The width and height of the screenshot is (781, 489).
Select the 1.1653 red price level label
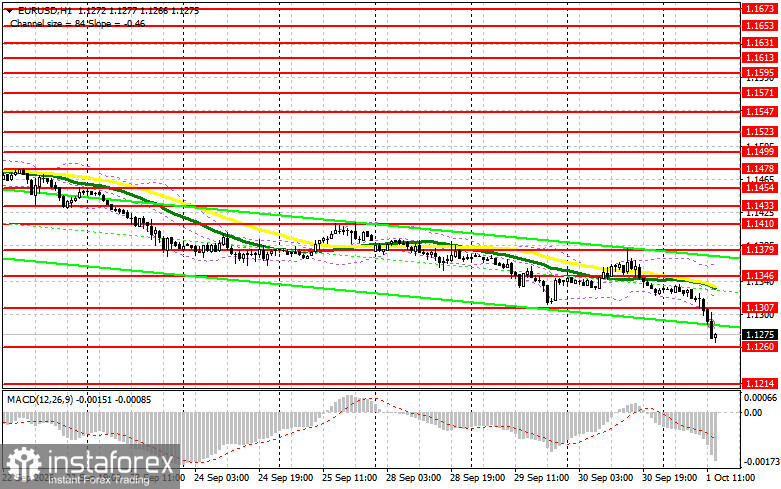pyautogui.click(x=760, y=25)
